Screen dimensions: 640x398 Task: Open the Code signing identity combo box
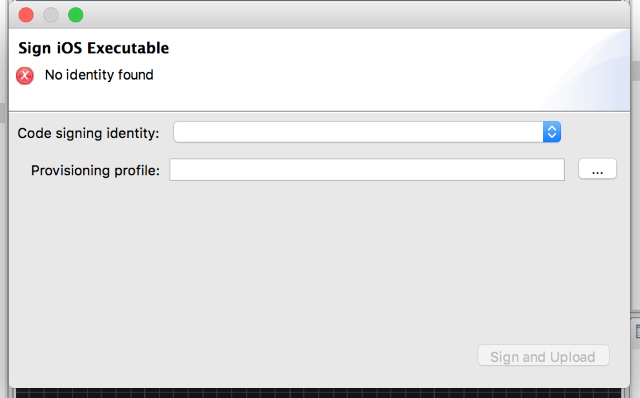pyautogui.click(x=367, y=132)
